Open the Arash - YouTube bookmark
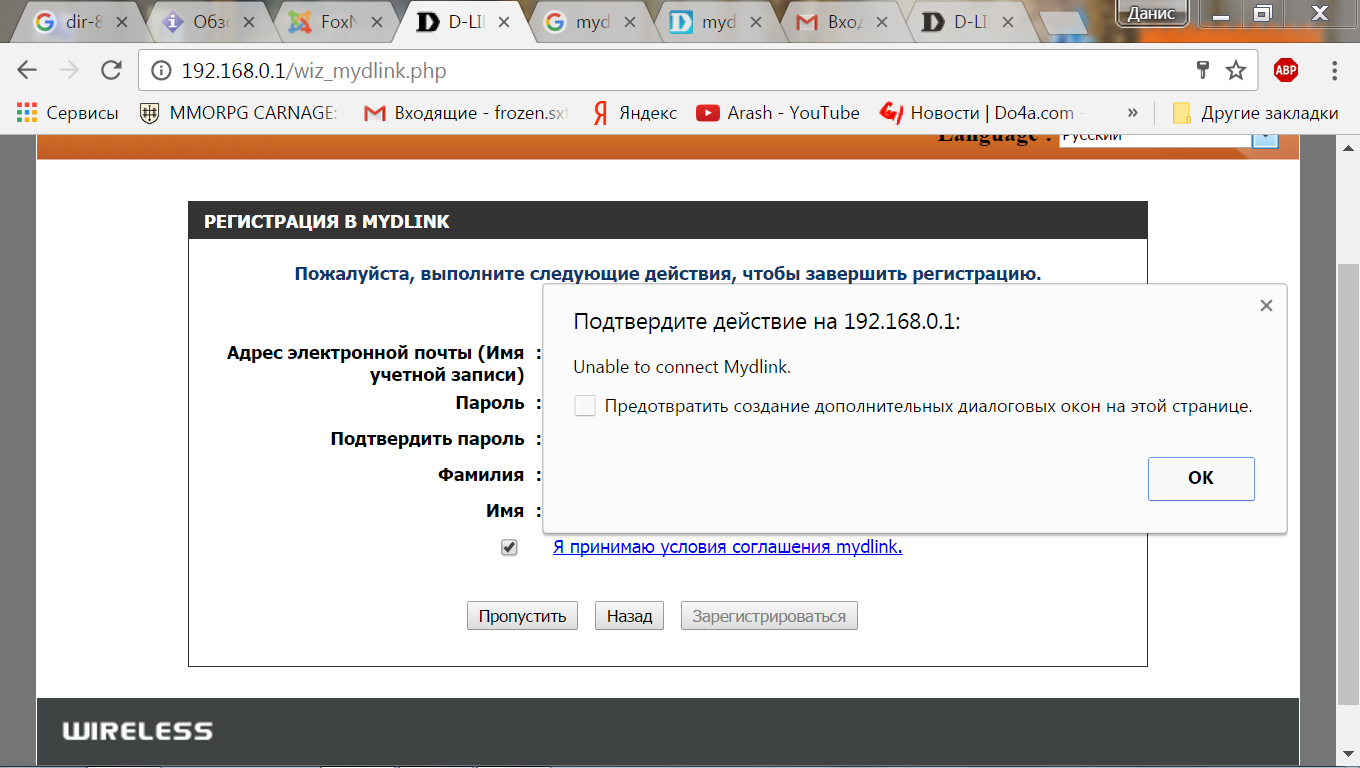Image resolution: width=1360 pixels, height=768 pixels. 778,113
